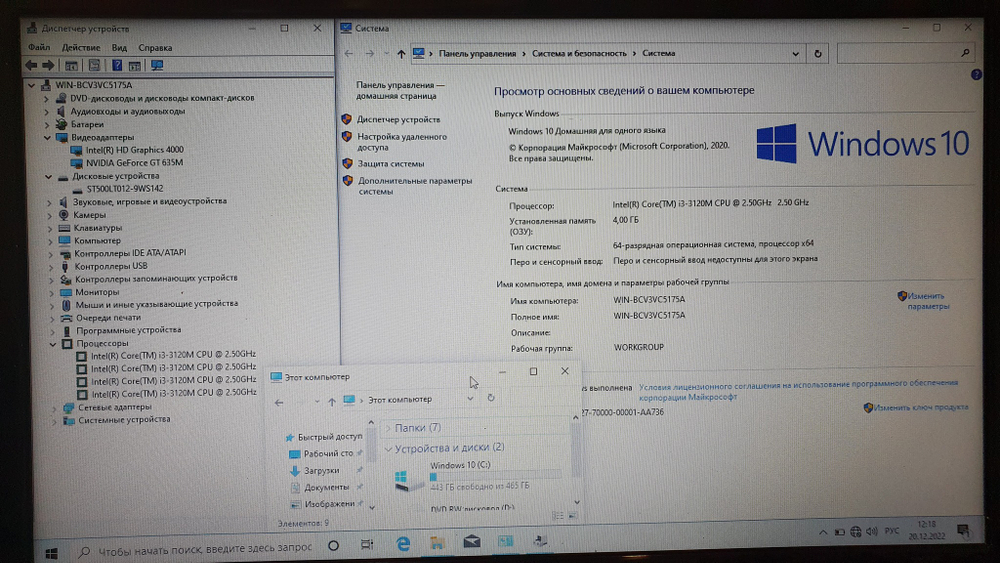The image size is (1000, 563).
Task: Select Очереди печати item
Action: click(108, 318)
